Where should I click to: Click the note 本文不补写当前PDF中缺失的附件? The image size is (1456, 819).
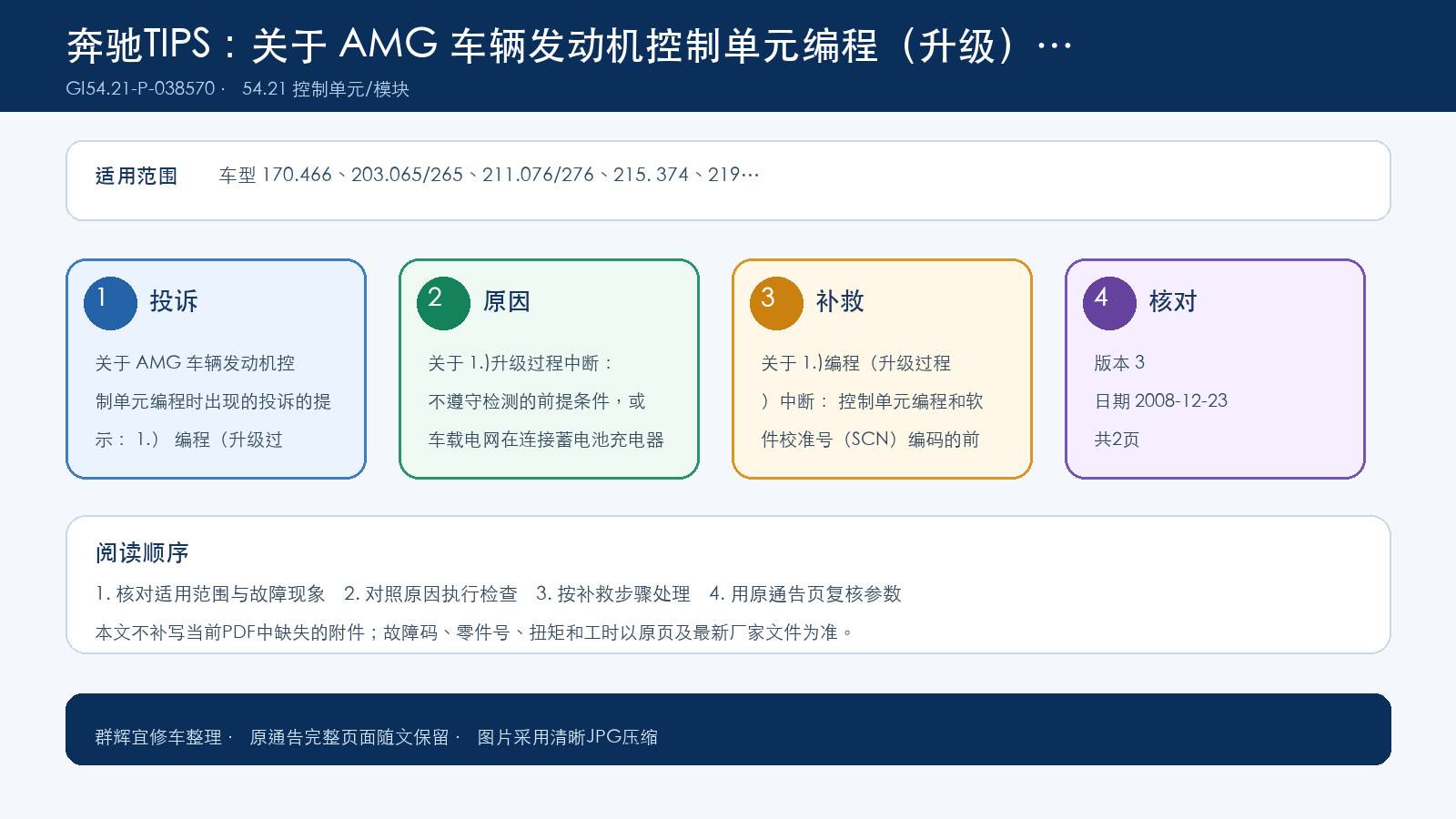[x=229, y=632]
